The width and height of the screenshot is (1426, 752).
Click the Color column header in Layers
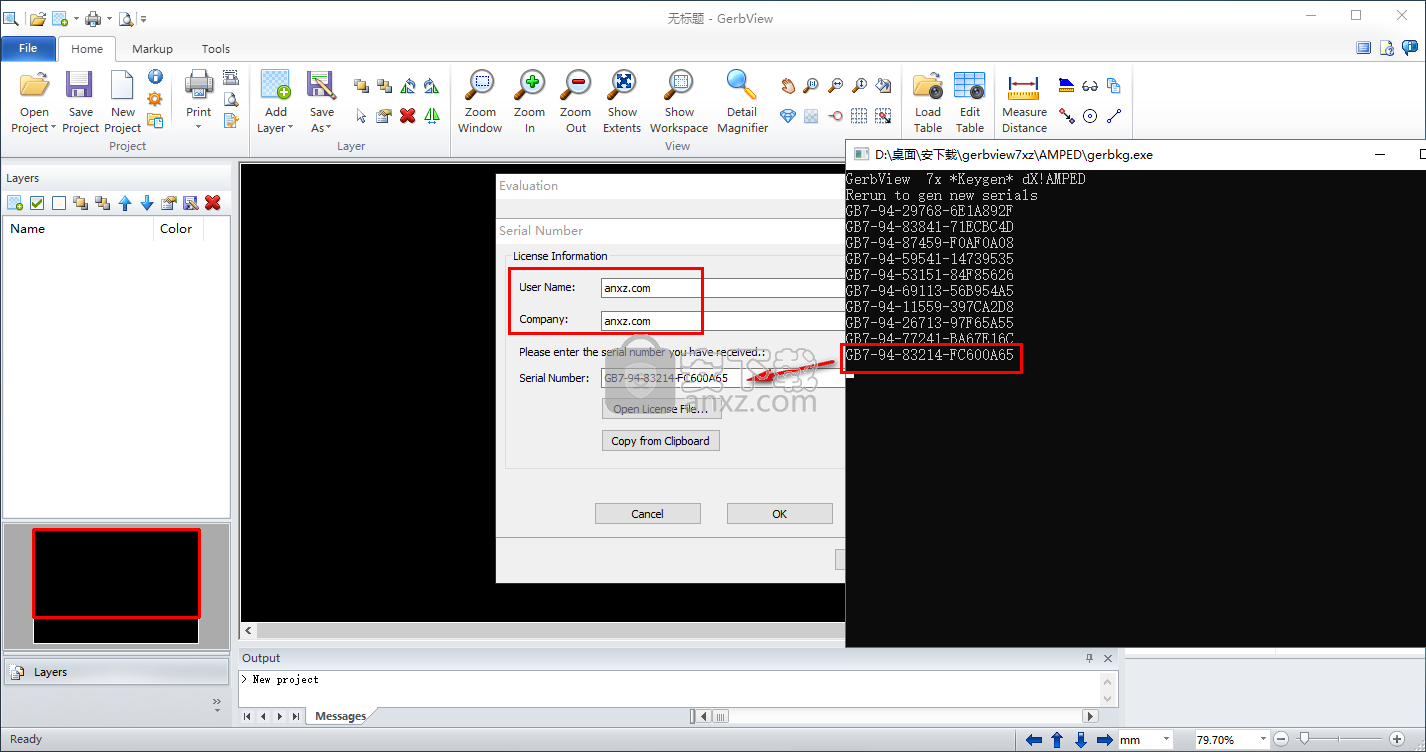pos(178,229)
